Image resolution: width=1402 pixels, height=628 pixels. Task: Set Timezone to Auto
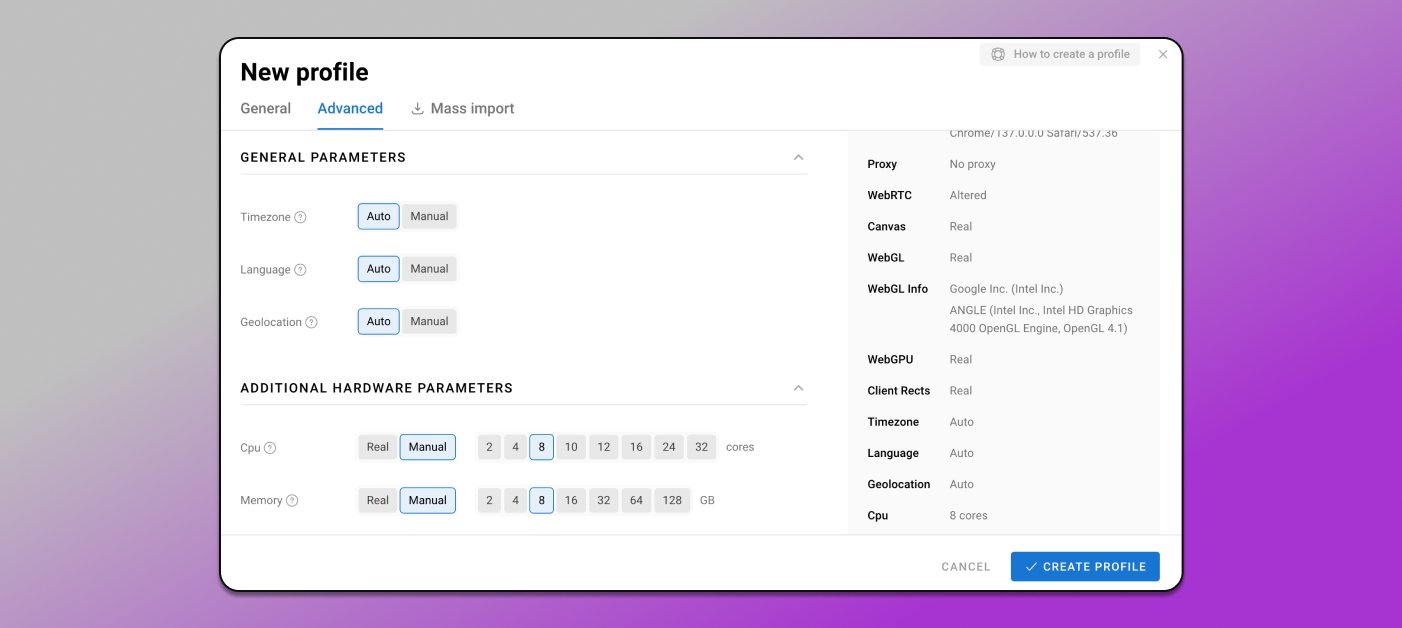click(x=379, y=216)
